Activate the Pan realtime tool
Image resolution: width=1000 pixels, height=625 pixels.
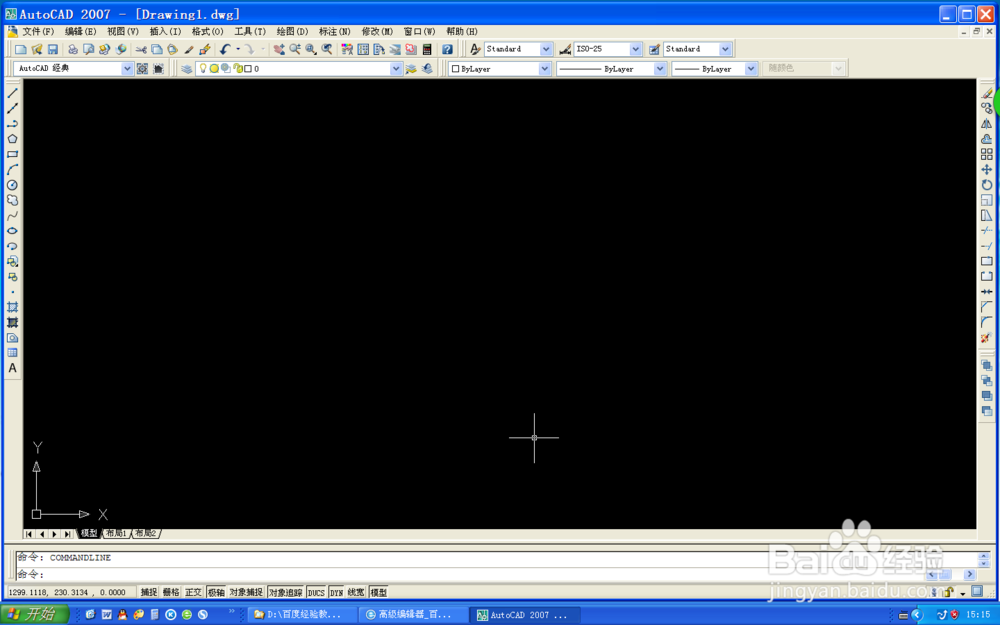click(279, 49)
